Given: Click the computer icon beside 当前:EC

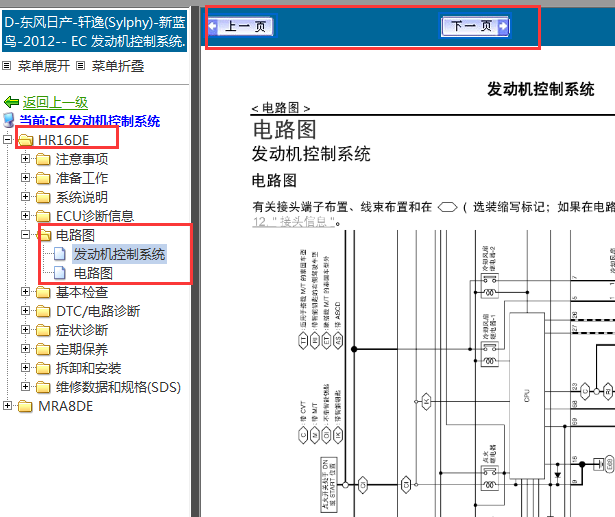Looking at the screenshot, I should click(9, 120).
